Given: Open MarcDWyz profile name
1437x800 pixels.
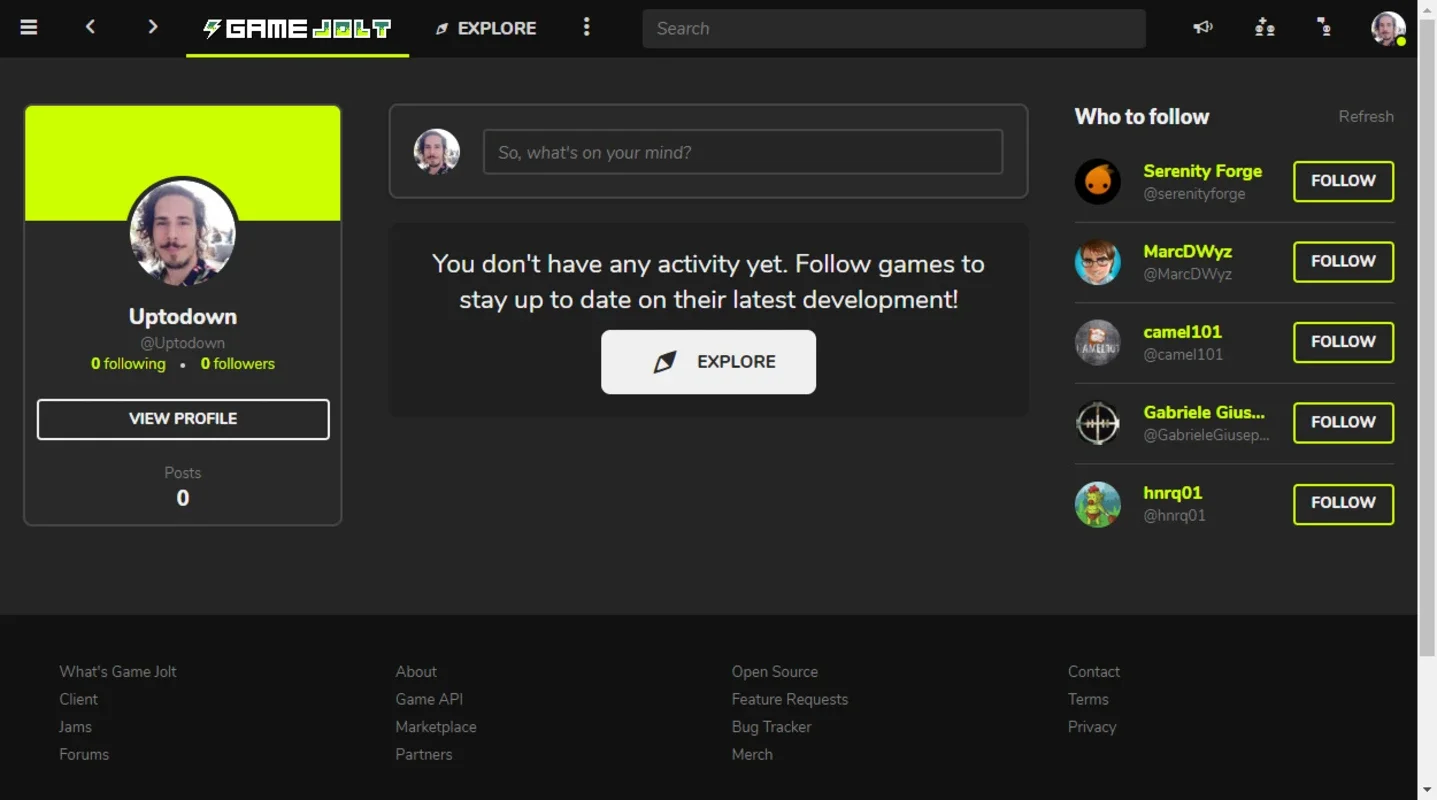Looking at the screenshot, I should pyautogui.click(x=1187, y=251).
